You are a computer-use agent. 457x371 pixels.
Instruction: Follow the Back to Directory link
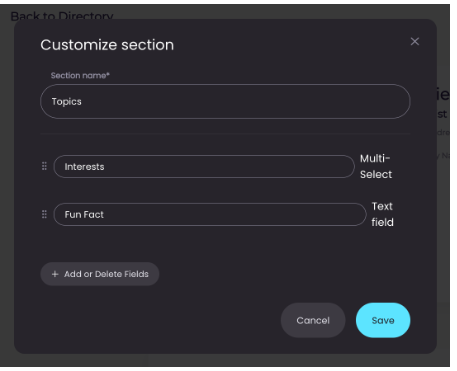pos(62,15)
